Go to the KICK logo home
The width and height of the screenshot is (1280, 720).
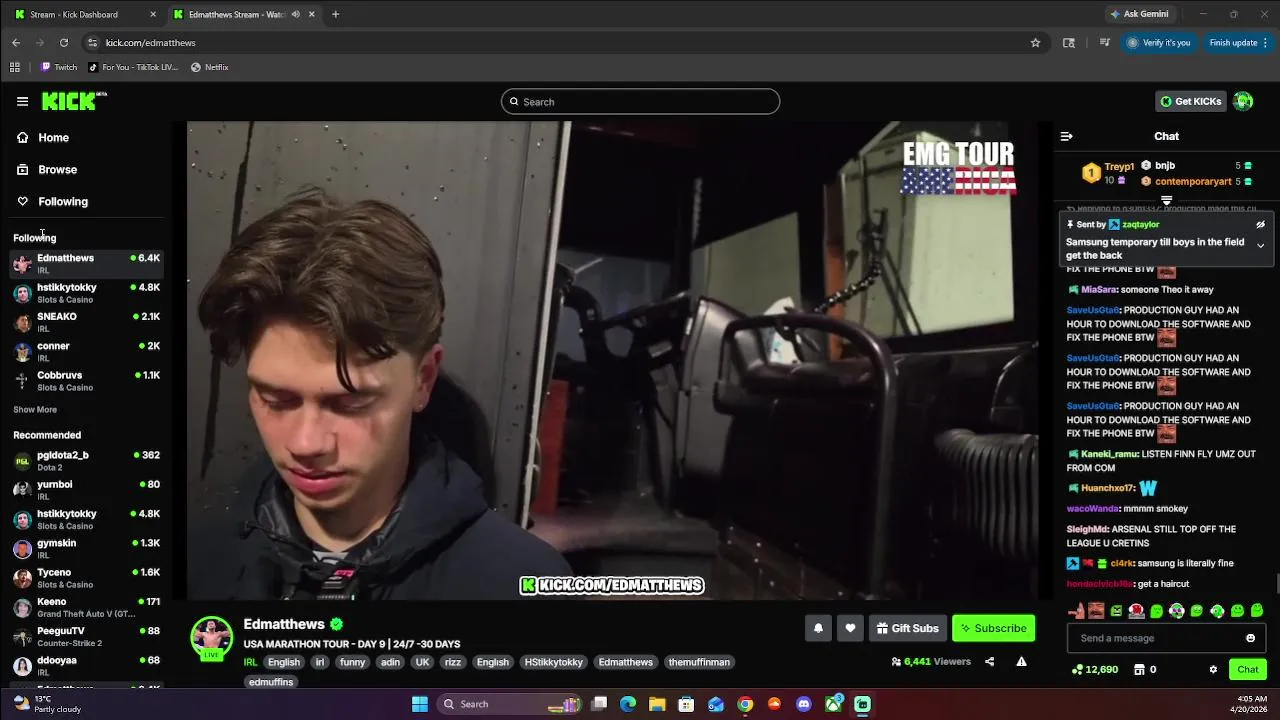[x=74, y=101]
